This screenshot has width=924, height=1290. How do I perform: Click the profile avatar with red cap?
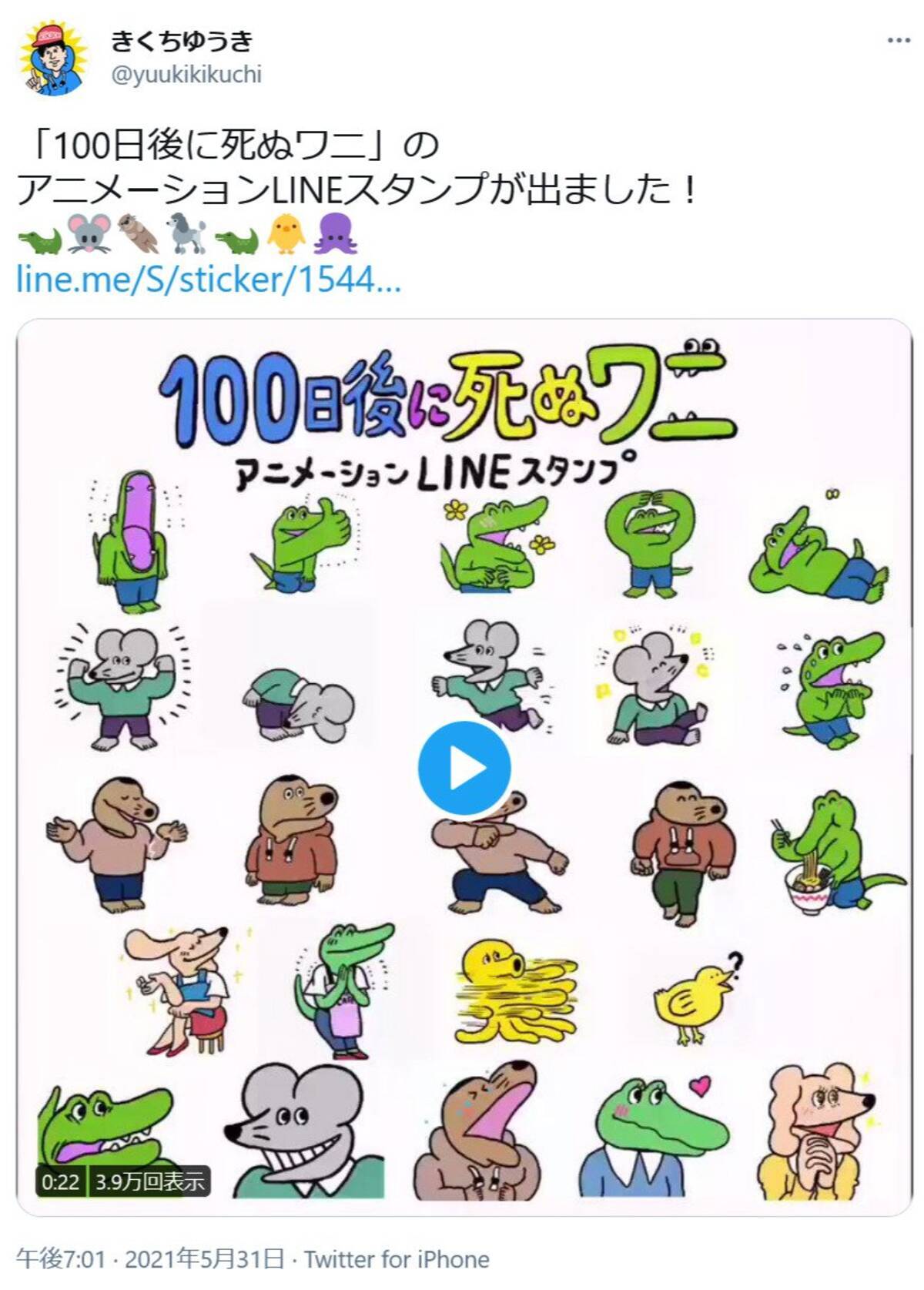tap(54, 58)
